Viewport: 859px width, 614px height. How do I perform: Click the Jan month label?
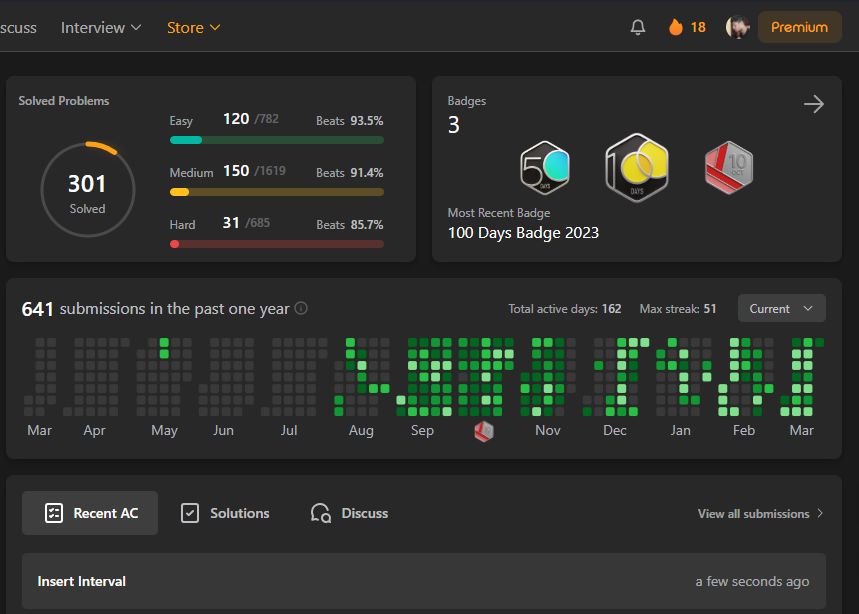(x=680, y=431)
